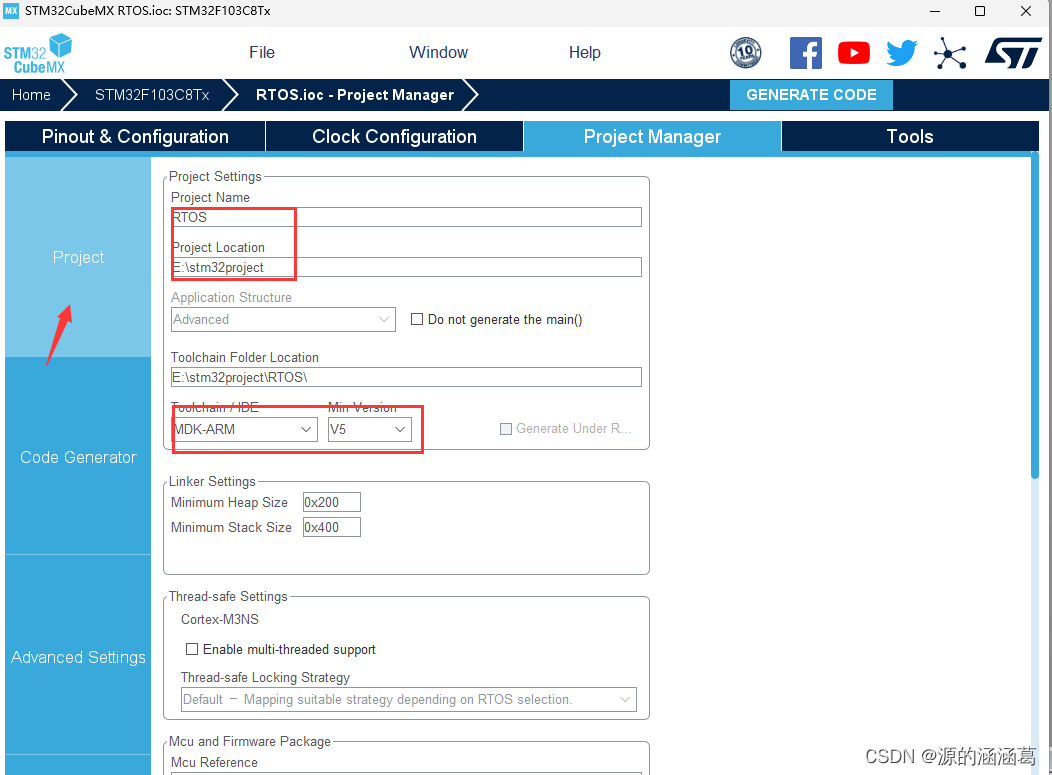Screen dimensions: 1052x775
Task: Click the Minimum Stack Size field
Action: [x=331, y=527]
